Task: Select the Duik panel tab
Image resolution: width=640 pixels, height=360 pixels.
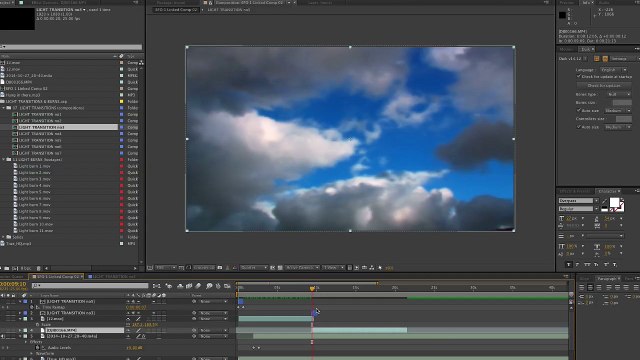Action: click(x=586, y=49)
